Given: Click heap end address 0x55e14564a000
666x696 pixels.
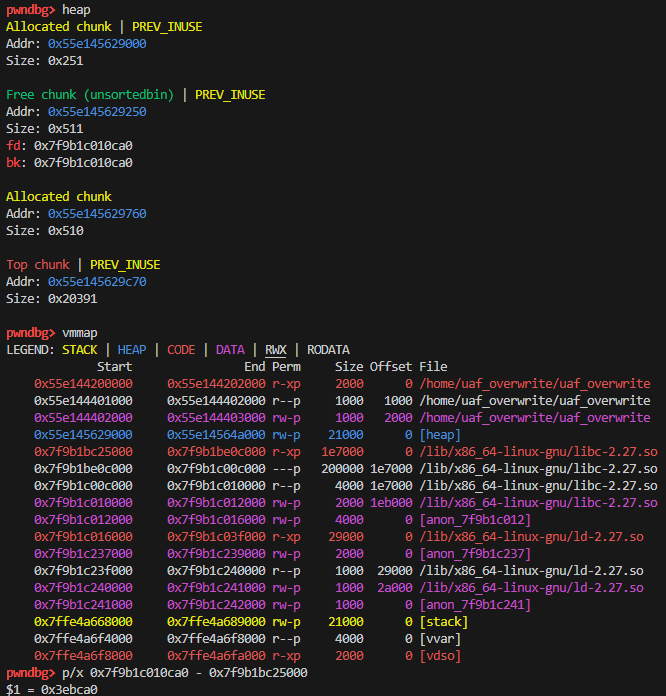Looking at the screenshot, I should click(216, 435).
